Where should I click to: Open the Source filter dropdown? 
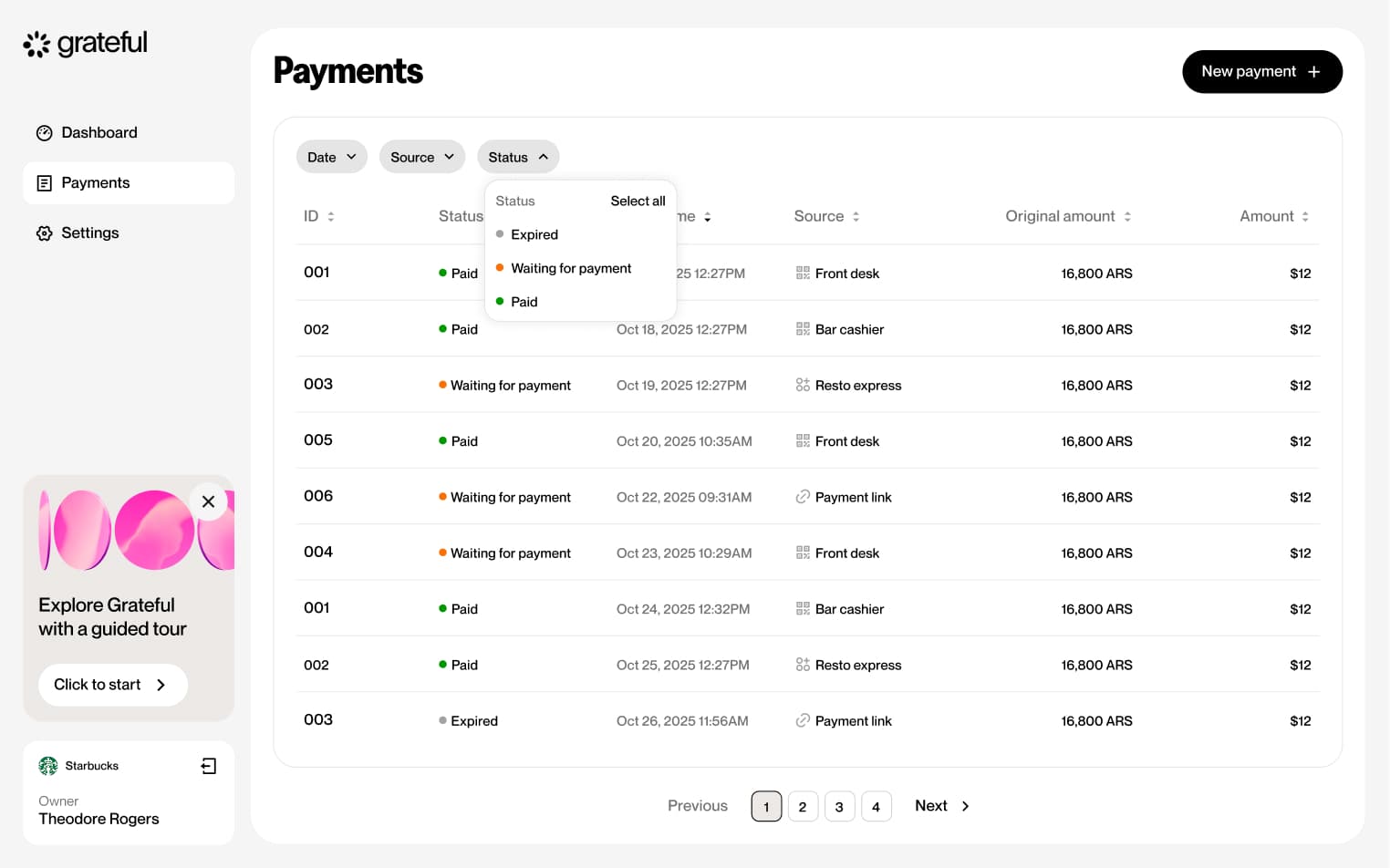421,157
